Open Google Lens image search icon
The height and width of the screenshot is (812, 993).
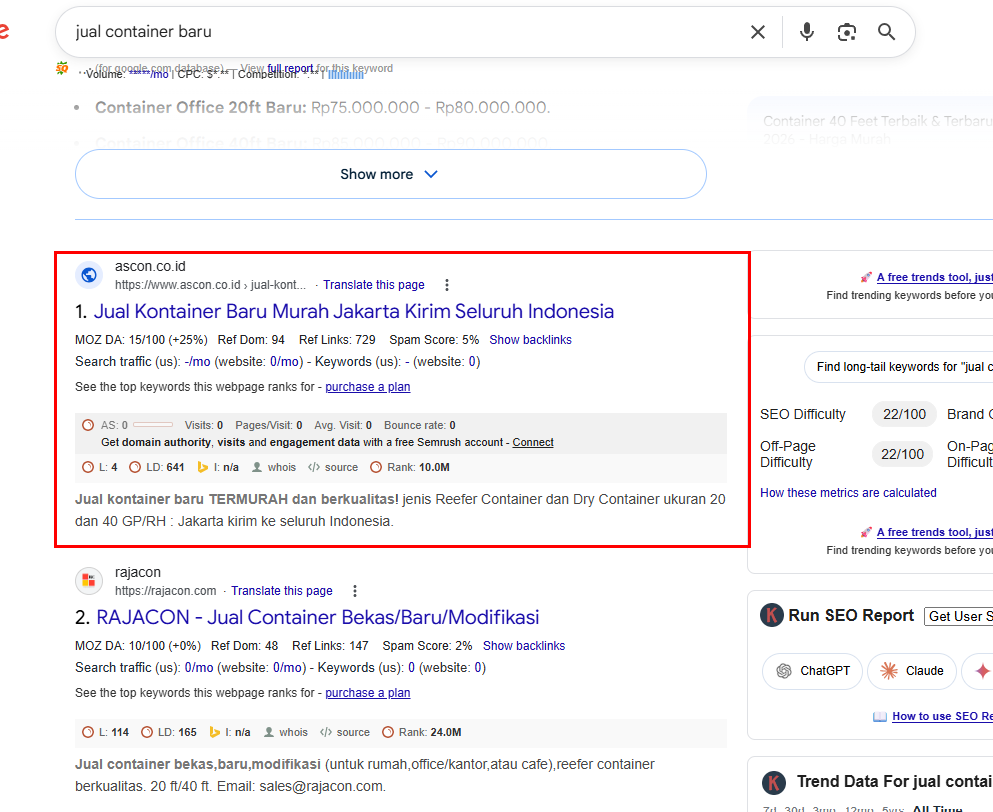coord(847,32)
